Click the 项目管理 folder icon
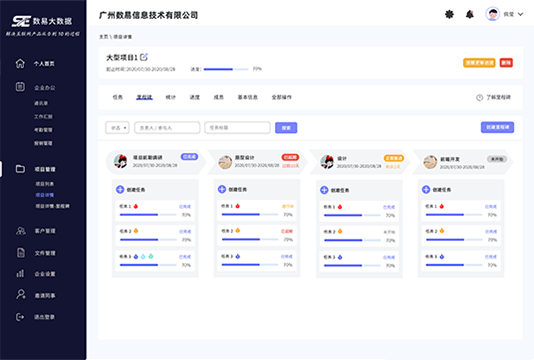Image resolution: width=534 pixels, height=360 pixels. click(20, 169)
